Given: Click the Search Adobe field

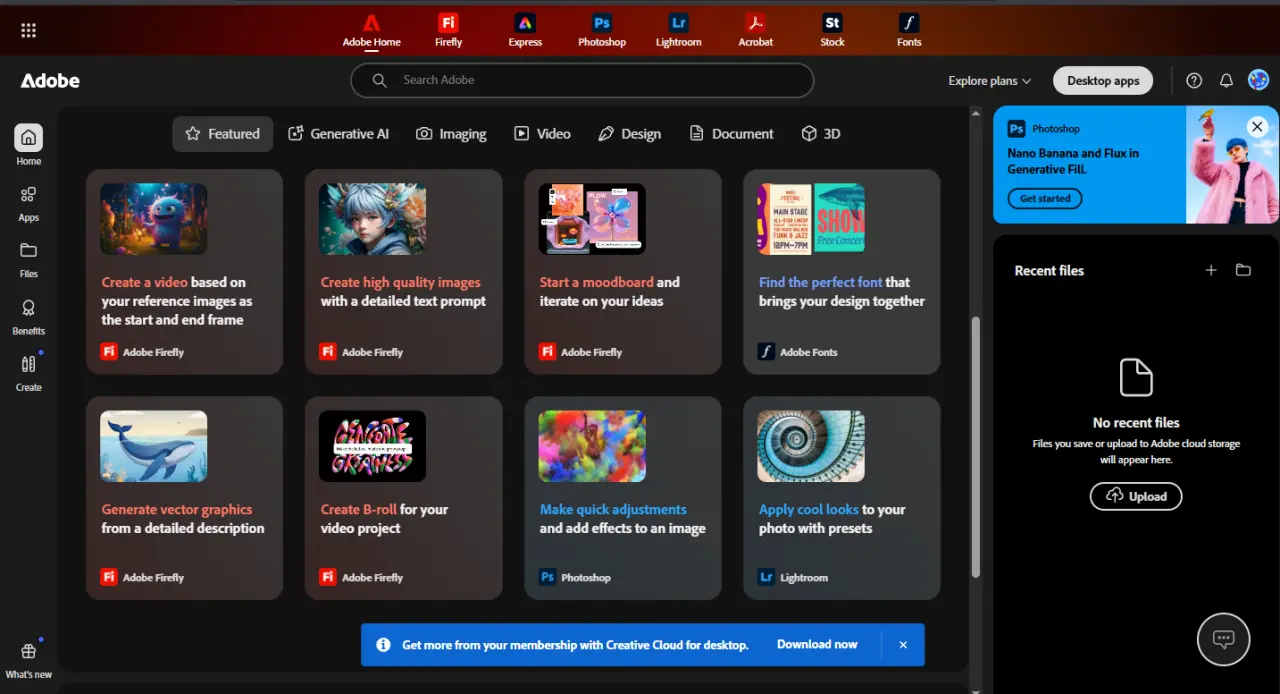Looking at the screenshot, I should pyautogui.click(x=582, y=81).
